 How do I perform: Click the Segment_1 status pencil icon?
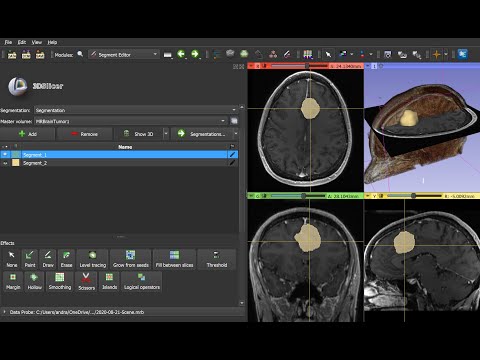click(232, 154)
